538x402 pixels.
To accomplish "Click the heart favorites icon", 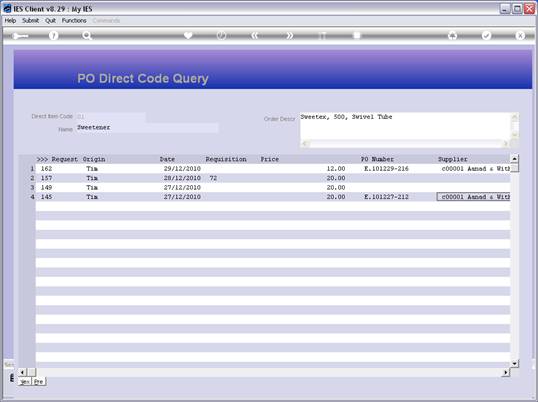I will point(188,35).
